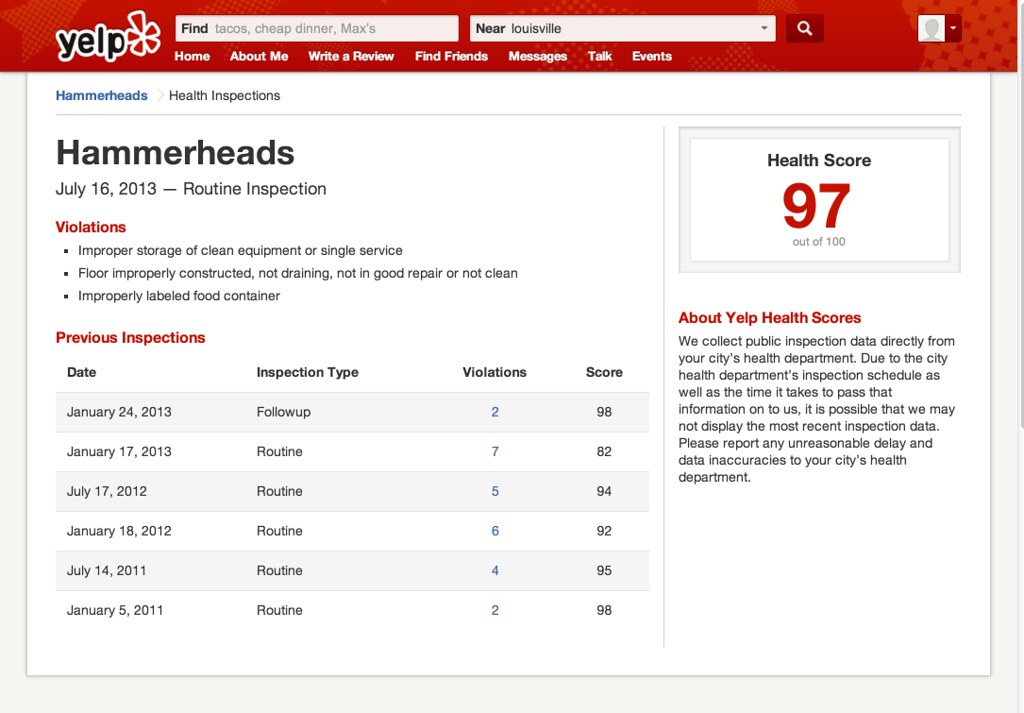This screenshot has width=1024, height=713.
Task: Click the score 82 cell
Action: coord(604,452)
